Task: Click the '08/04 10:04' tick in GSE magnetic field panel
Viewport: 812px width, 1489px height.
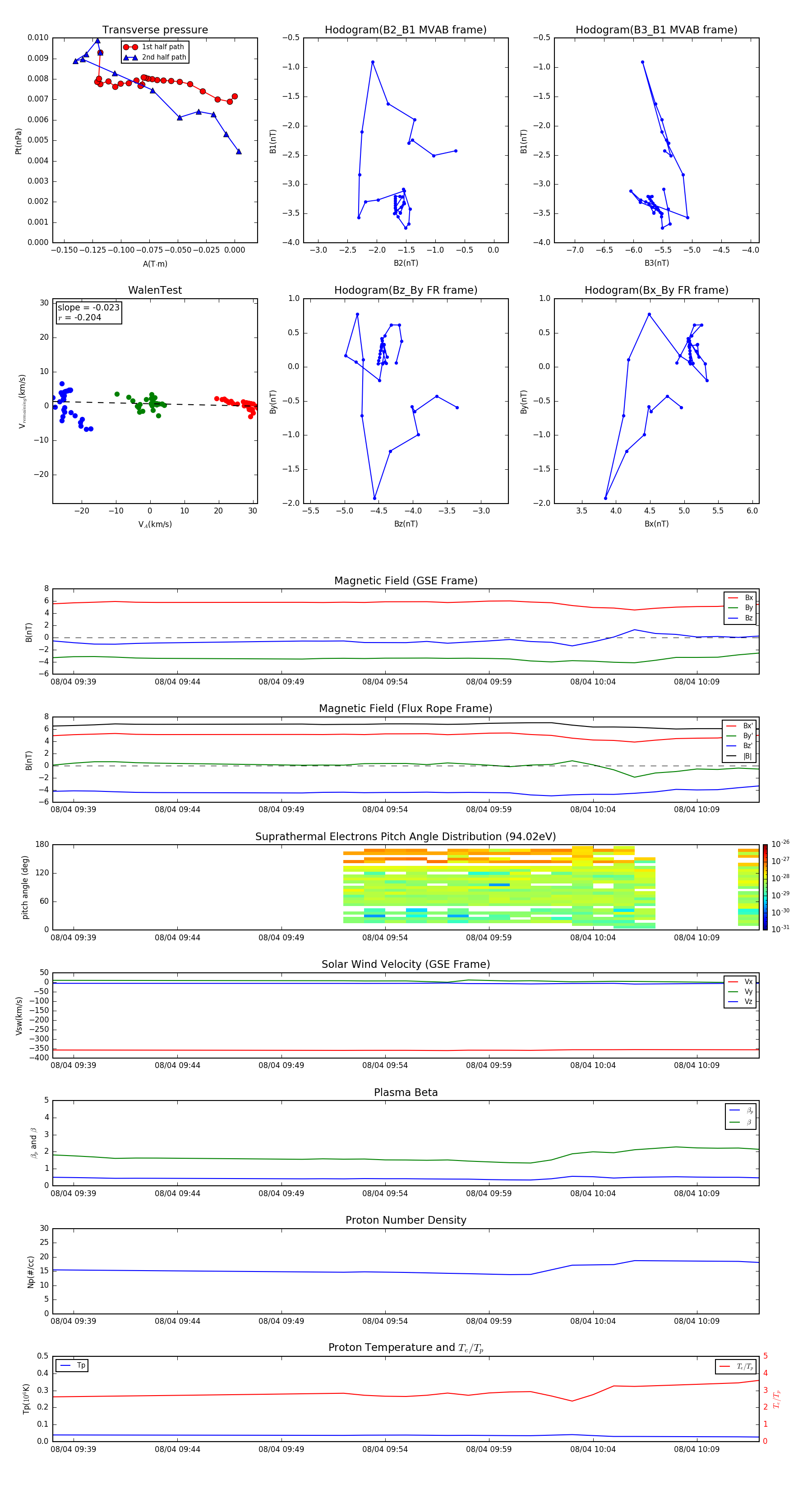Action: point(592,682)
